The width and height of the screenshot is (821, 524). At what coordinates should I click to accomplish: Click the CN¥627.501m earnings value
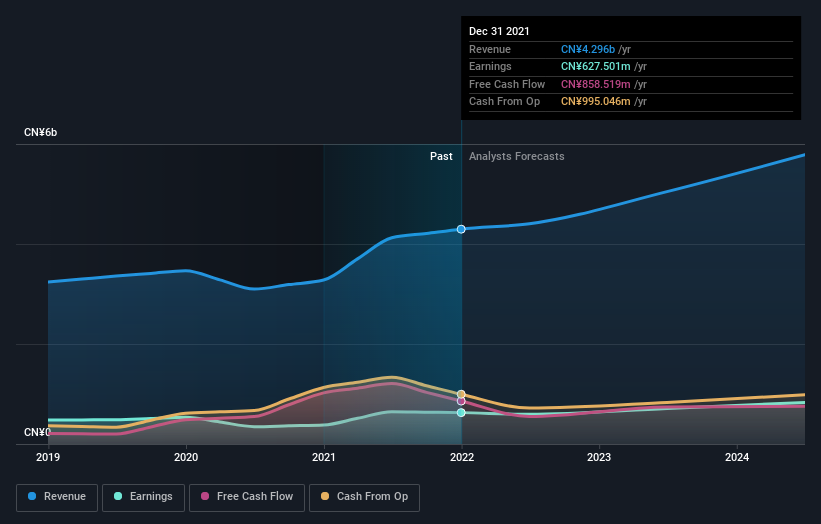tap(596, 66)
